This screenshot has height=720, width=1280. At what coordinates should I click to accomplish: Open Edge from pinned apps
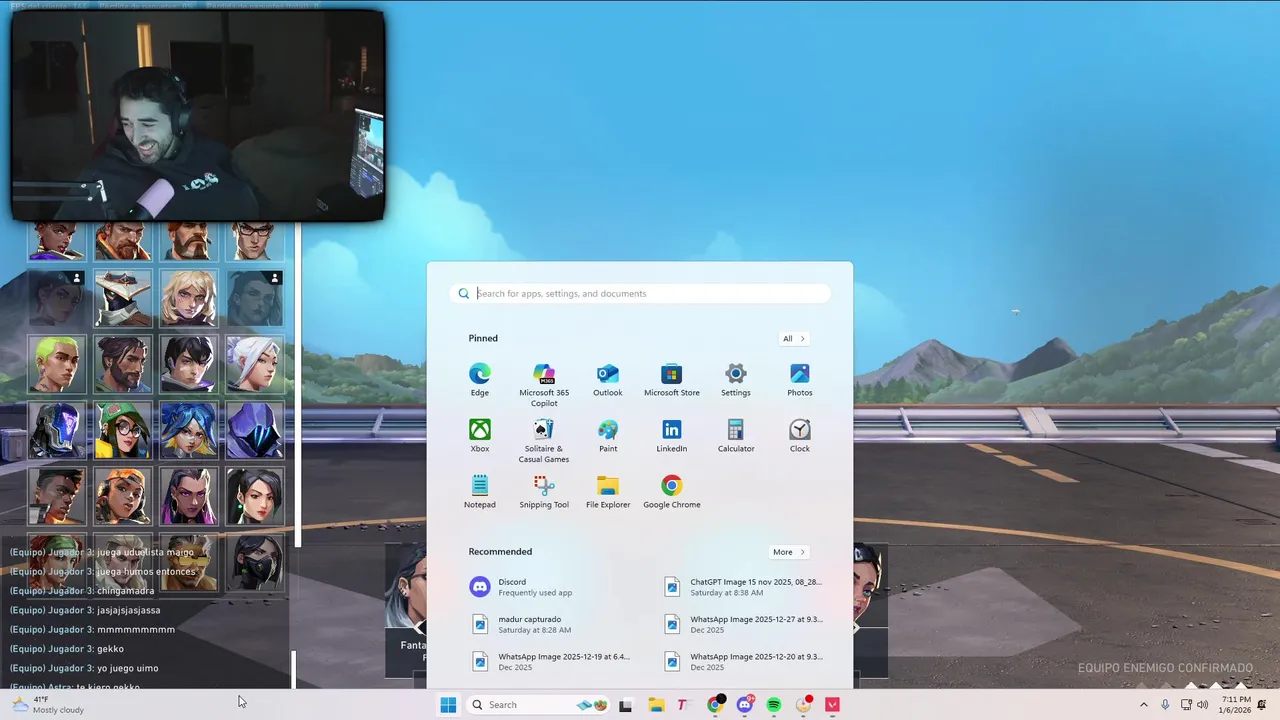pos(480,379)
